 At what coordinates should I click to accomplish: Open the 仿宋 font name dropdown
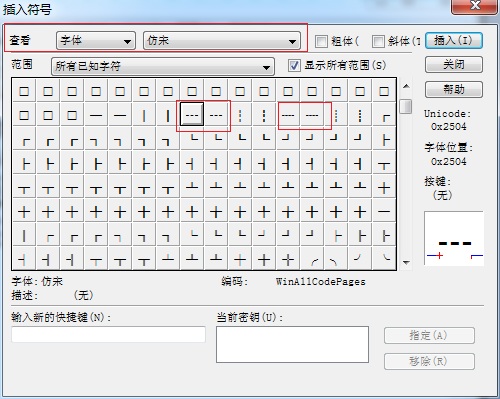222,41
